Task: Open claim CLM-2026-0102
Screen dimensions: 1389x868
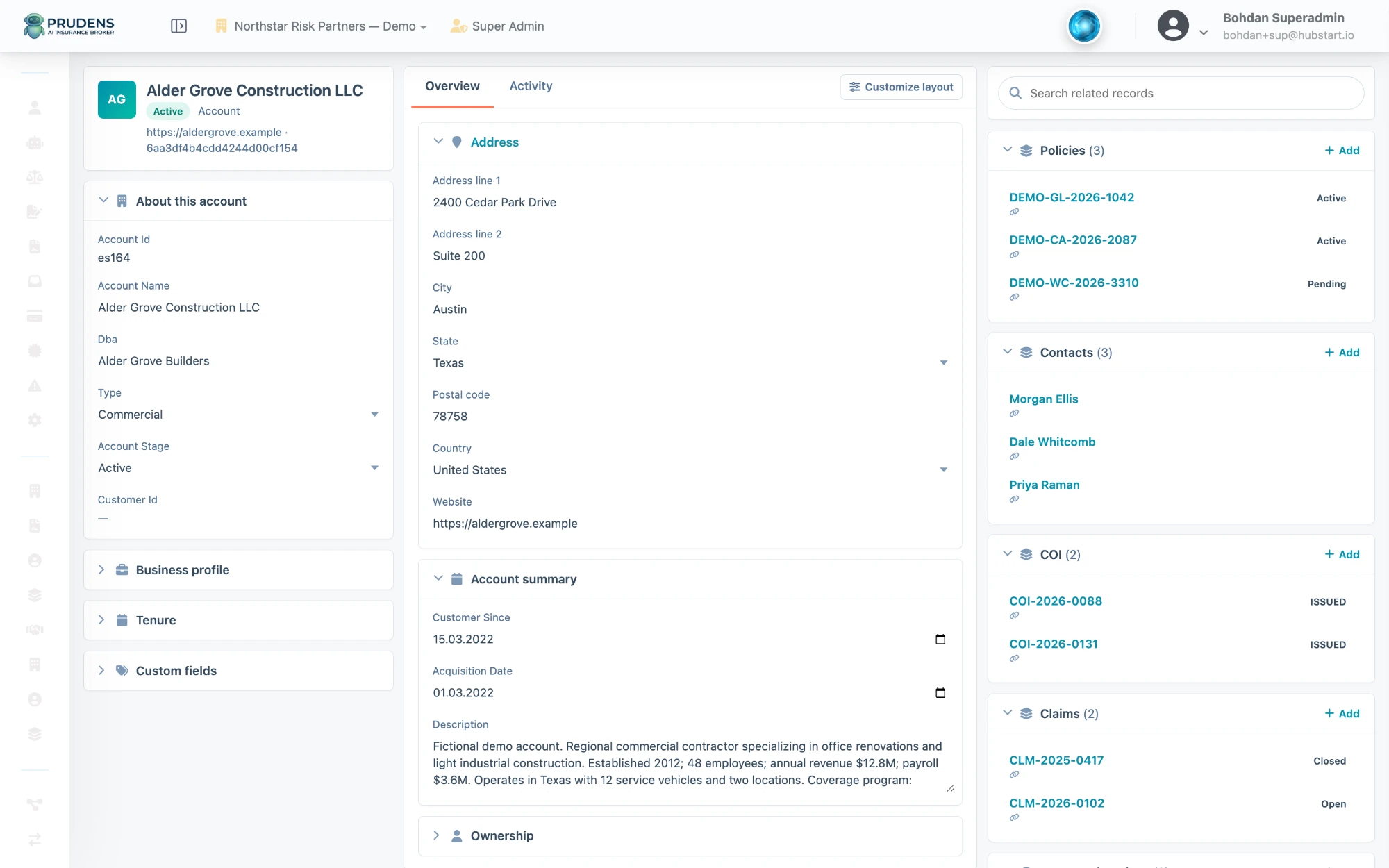Action: [1056, 803]
